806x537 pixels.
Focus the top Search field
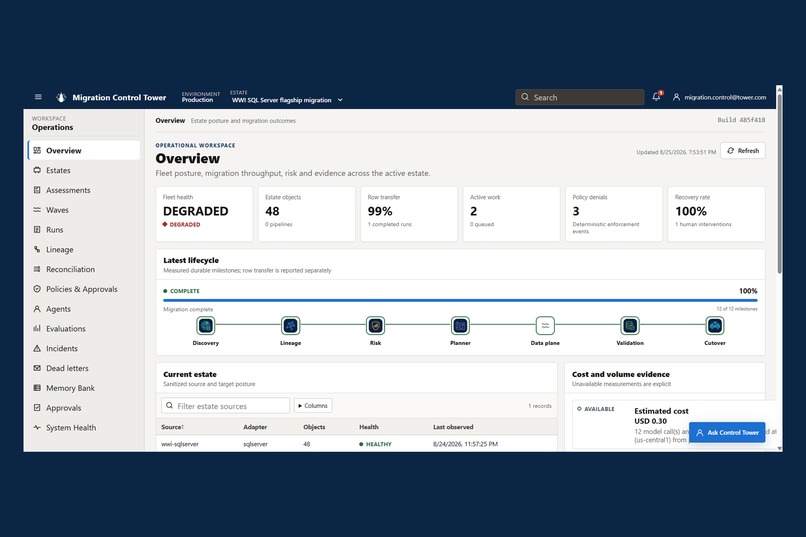click(x=579, y=97)
